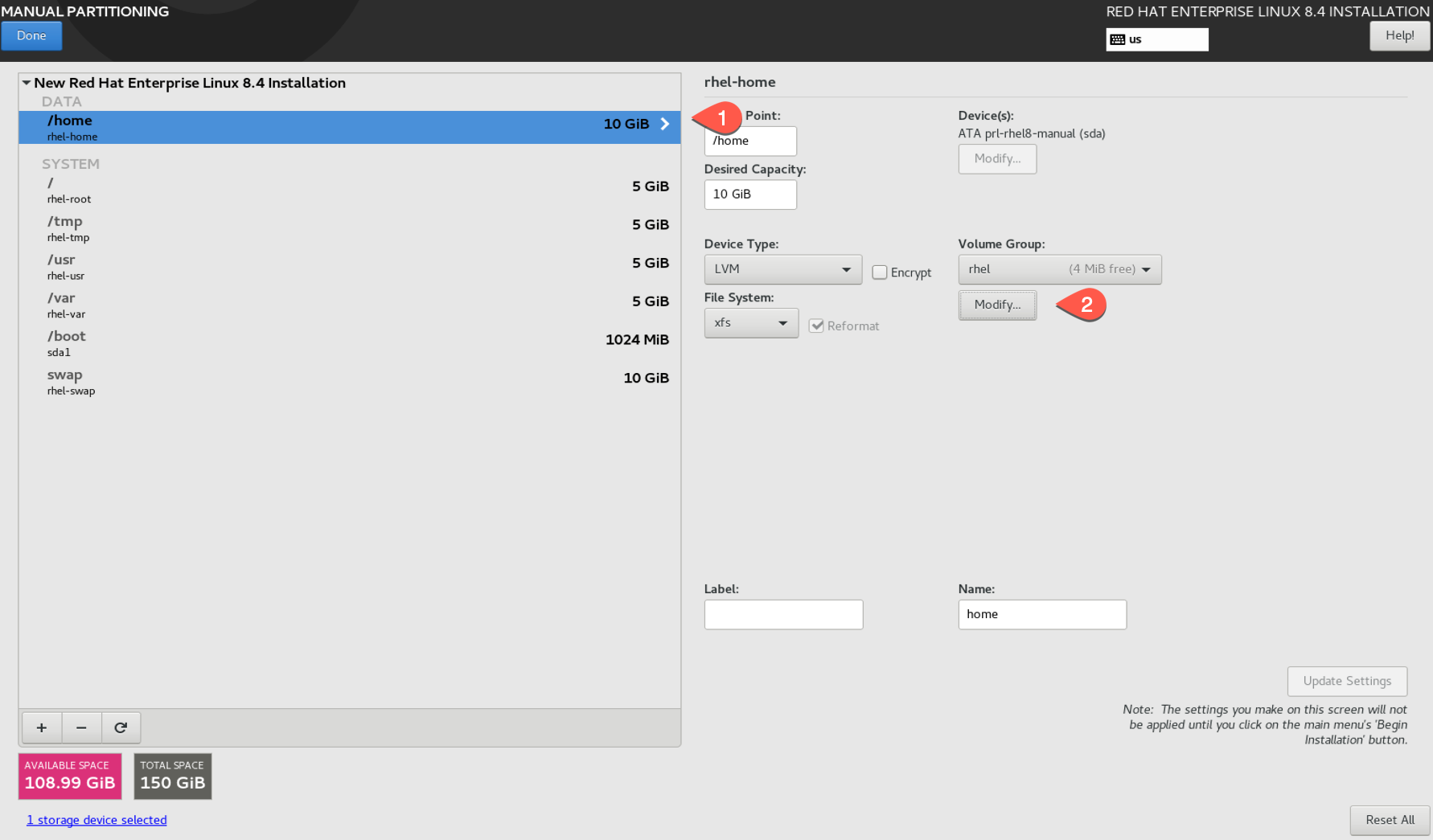Select the / rhel-root partition
Screen dimensions: 1433x840
tap(350, 191)
